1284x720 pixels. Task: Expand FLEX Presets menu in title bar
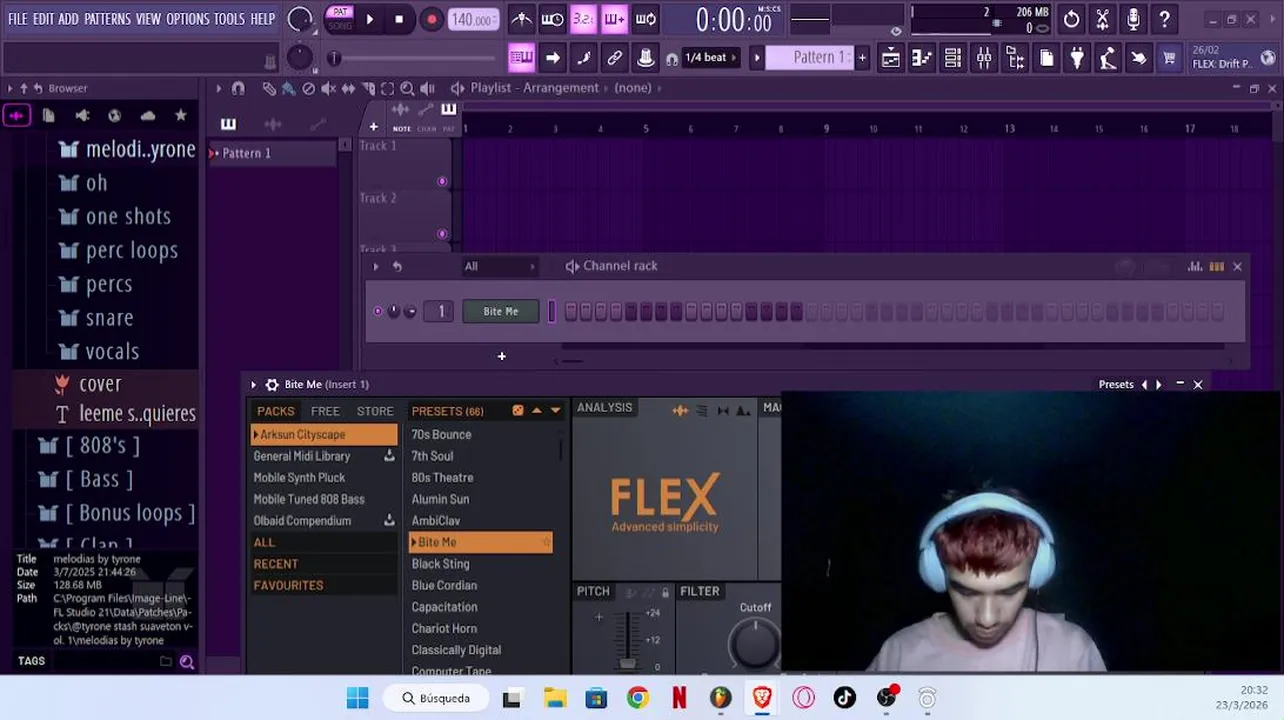tap(1116, 384)
